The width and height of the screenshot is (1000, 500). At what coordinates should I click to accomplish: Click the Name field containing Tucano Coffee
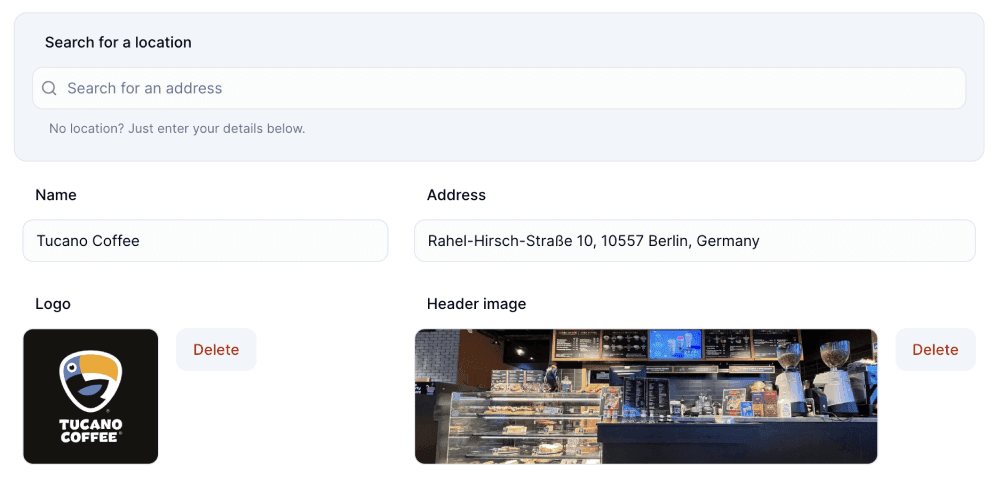tap(205, 241)
